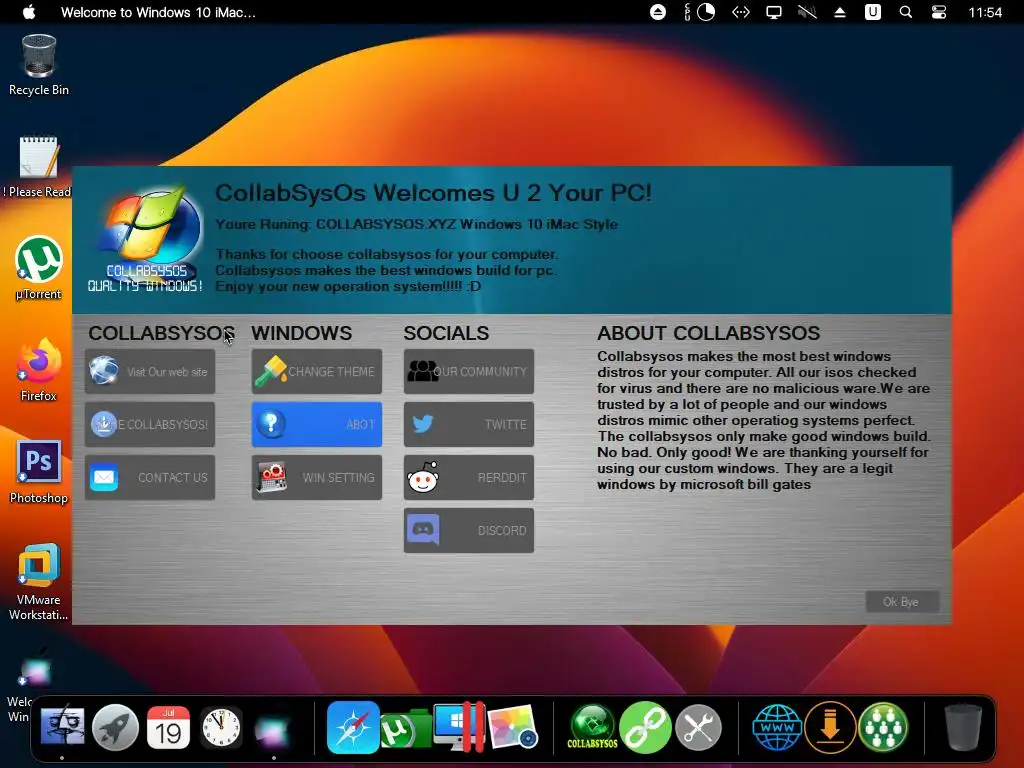Screen dimensions: 1024x768
Task: Click the RERDDIT social button
Action: [469, 477]
